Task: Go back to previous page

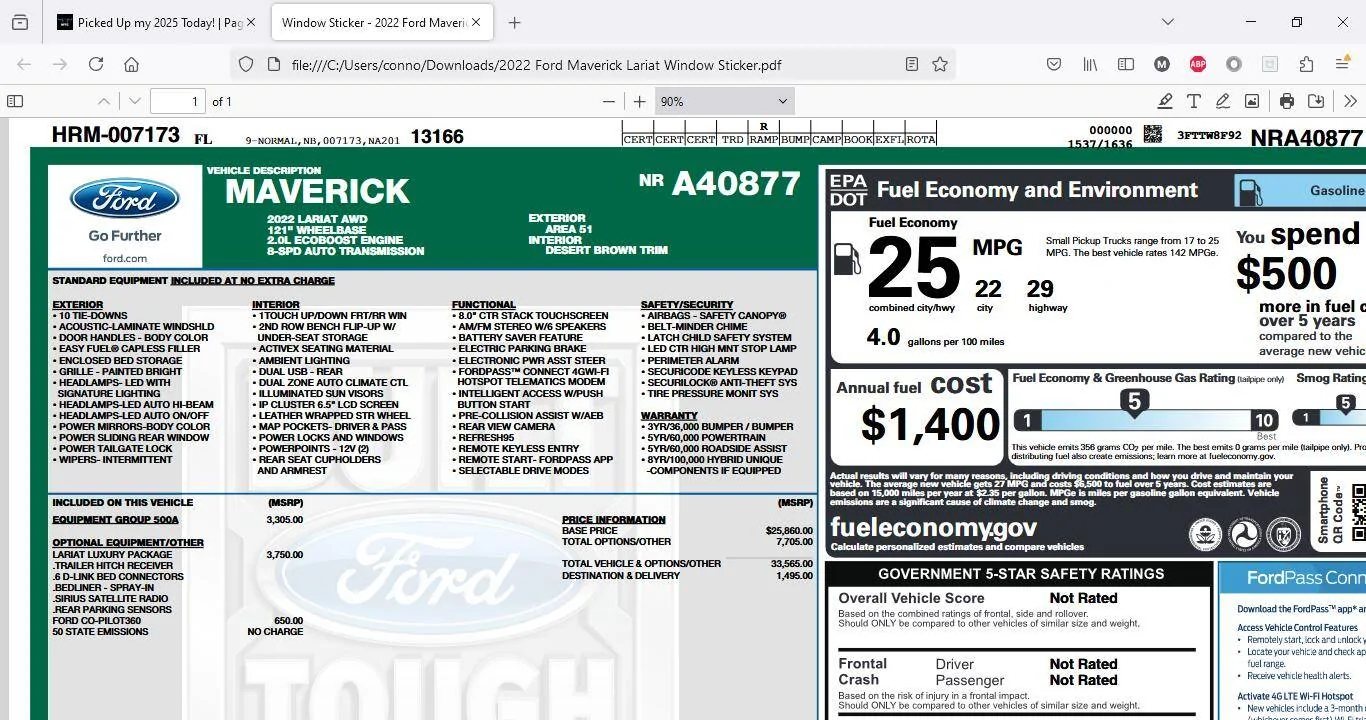Action: point(24,64)
